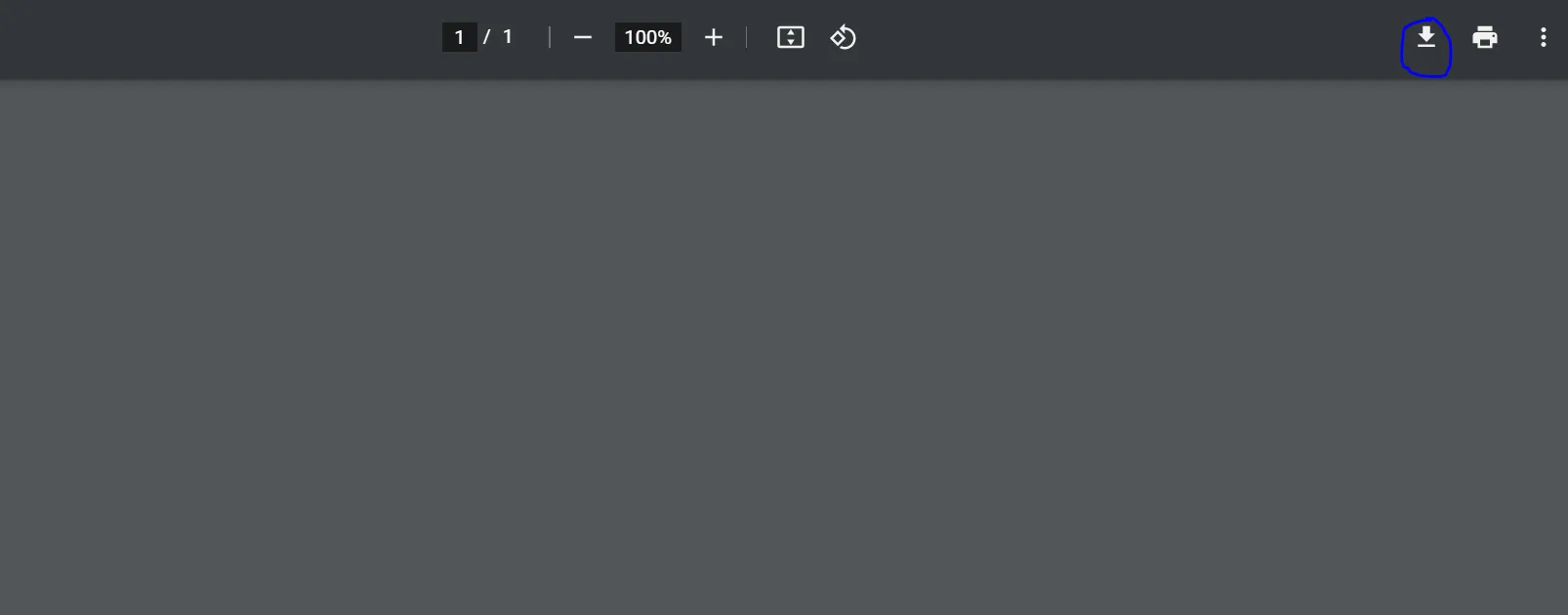Print the PDF document
Viewport: 1568px width, 615px height.
[1485, 37]
